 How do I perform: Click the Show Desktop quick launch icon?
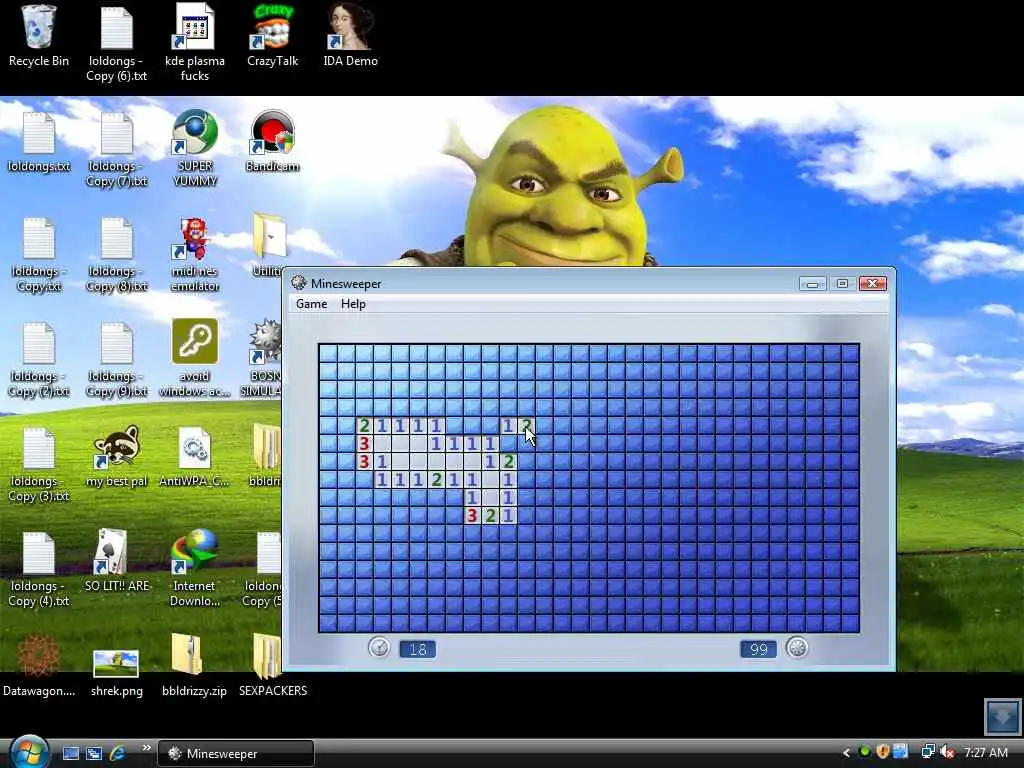[71, 753]
